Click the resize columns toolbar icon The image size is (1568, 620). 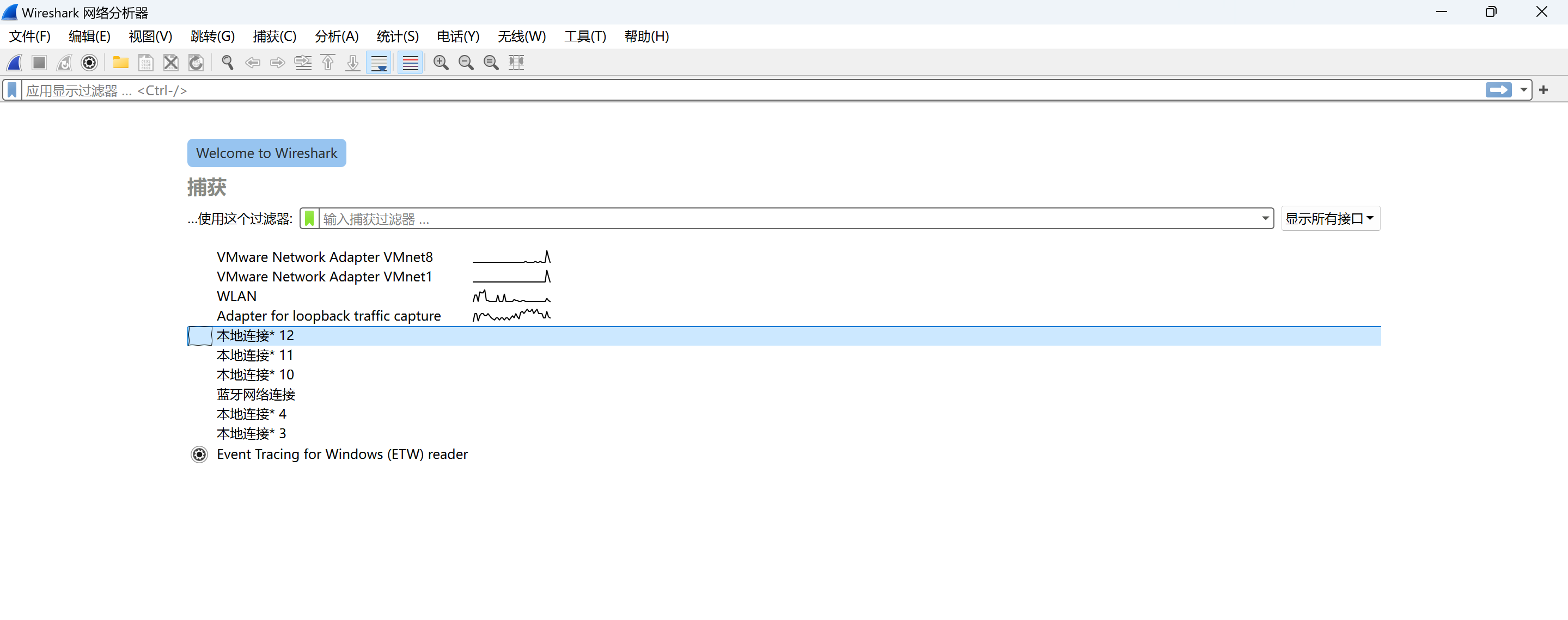pyautogui.click(x=516, y=63)
